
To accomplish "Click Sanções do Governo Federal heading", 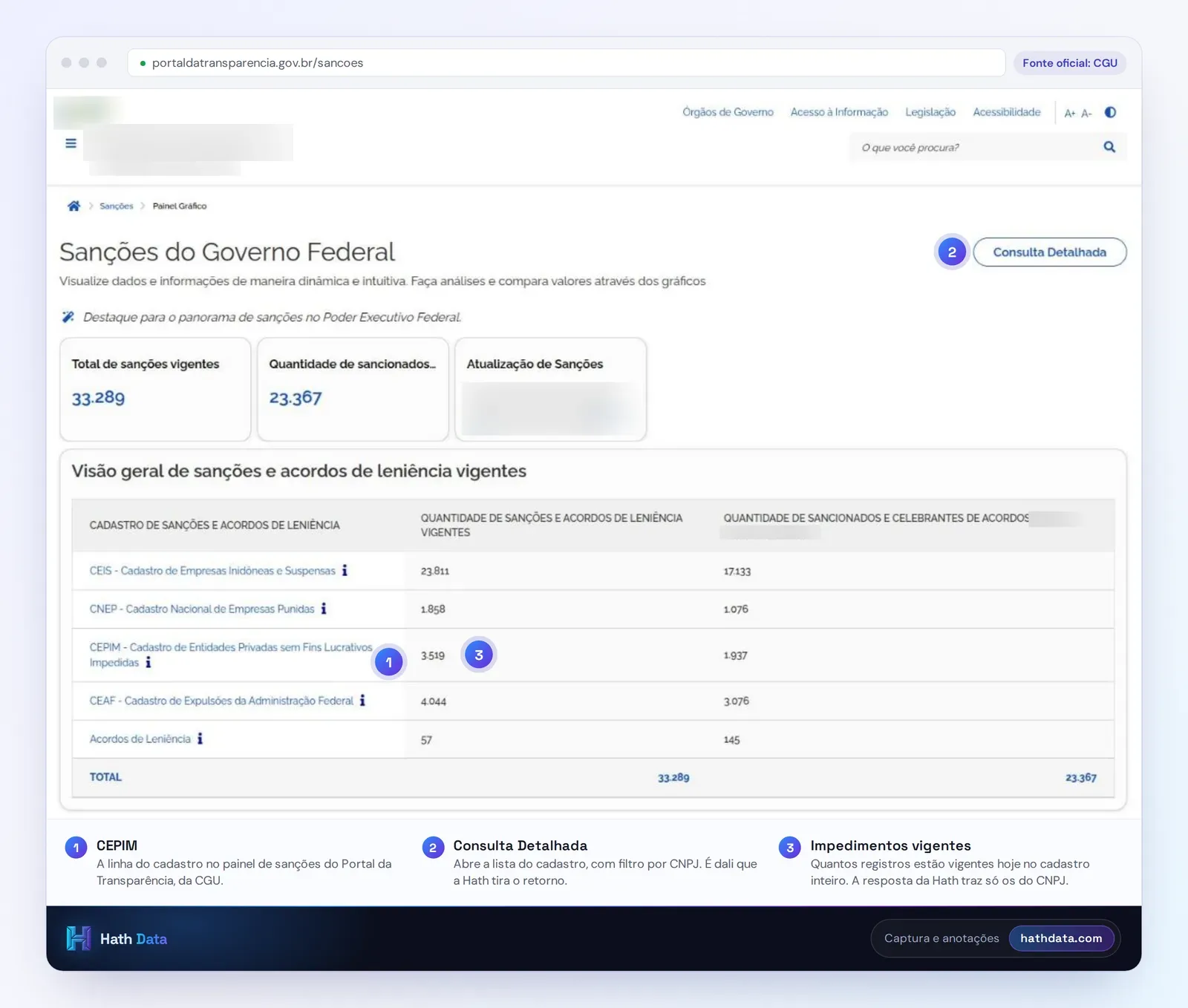I will point(227,252).
